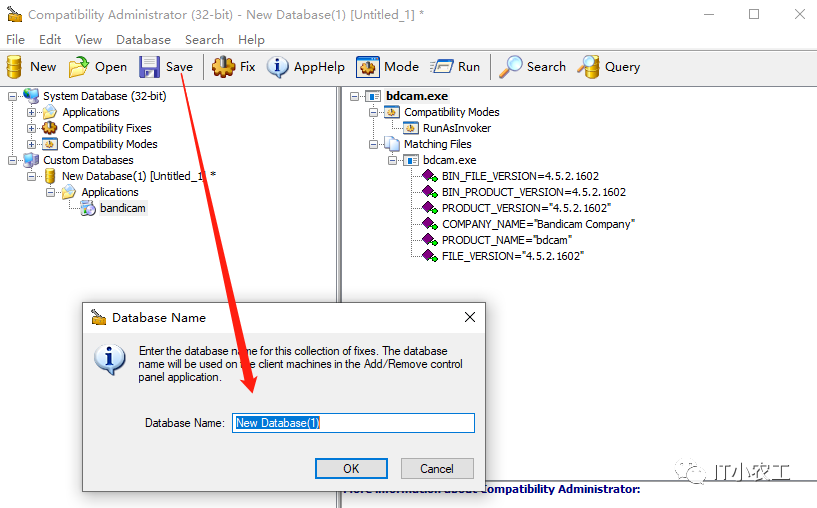The height and width of the screenshot is (508, 817).
Task: Cancel the Database Name dialog
Action: point(437,468)
